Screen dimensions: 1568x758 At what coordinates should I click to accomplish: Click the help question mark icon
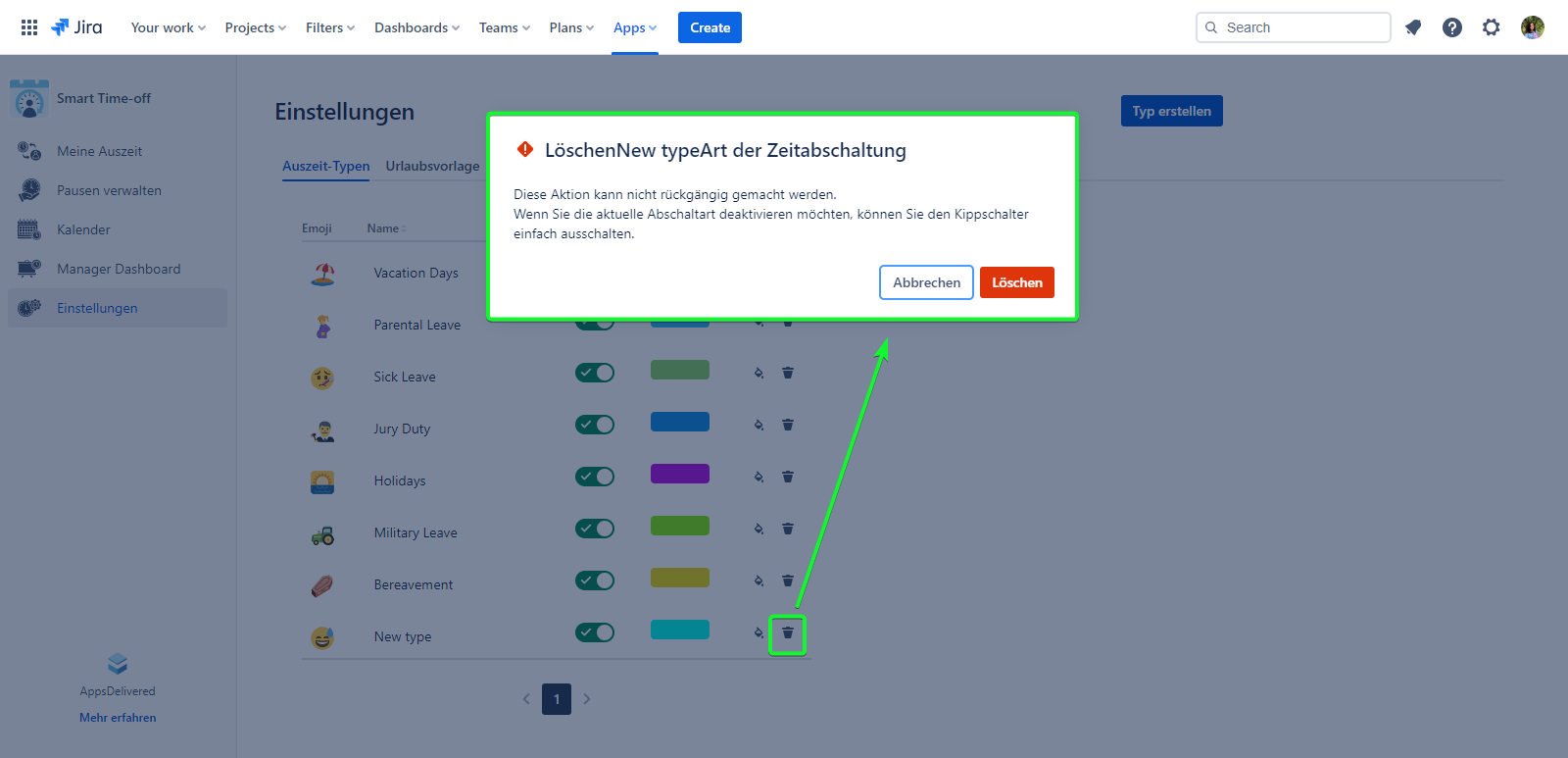coord(1452,27)
